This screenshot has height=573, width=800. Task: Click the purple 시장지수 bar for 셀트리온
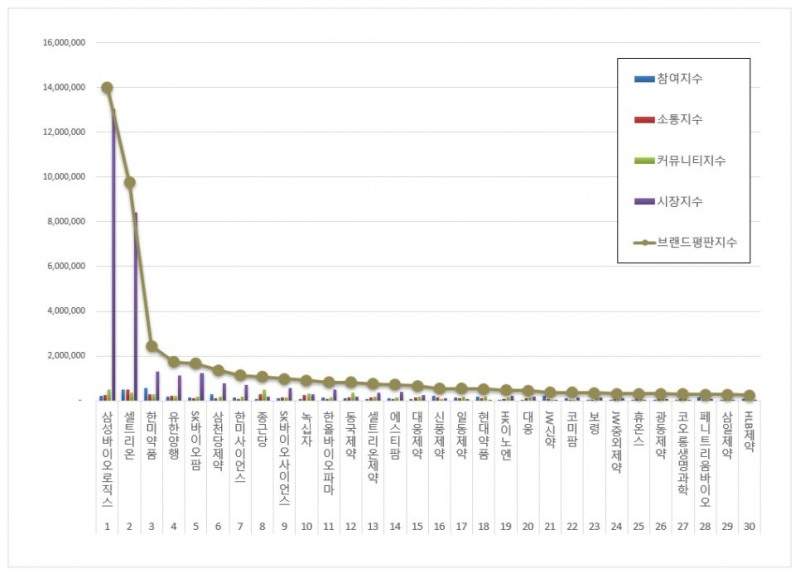pos(135,307)
